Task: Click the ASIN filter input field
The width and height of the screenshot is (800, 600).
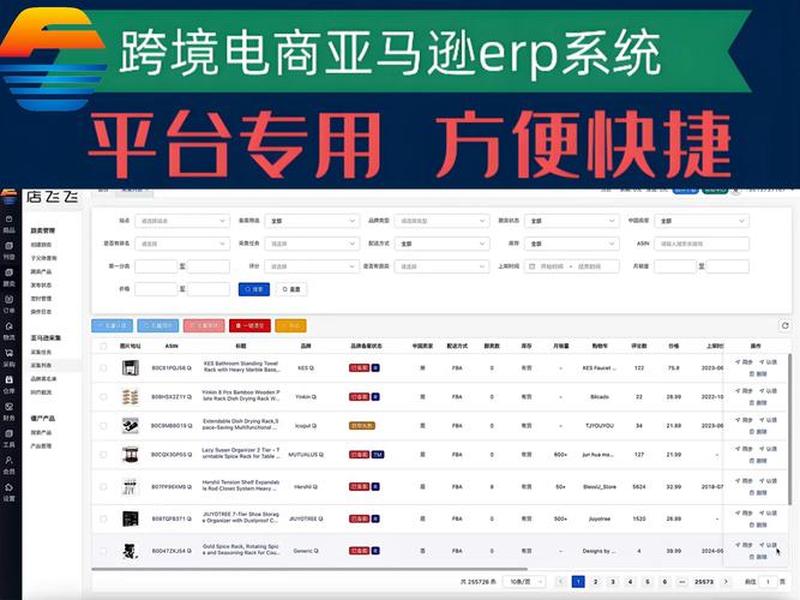Action: pyautogui.click(x=702, y=244)
